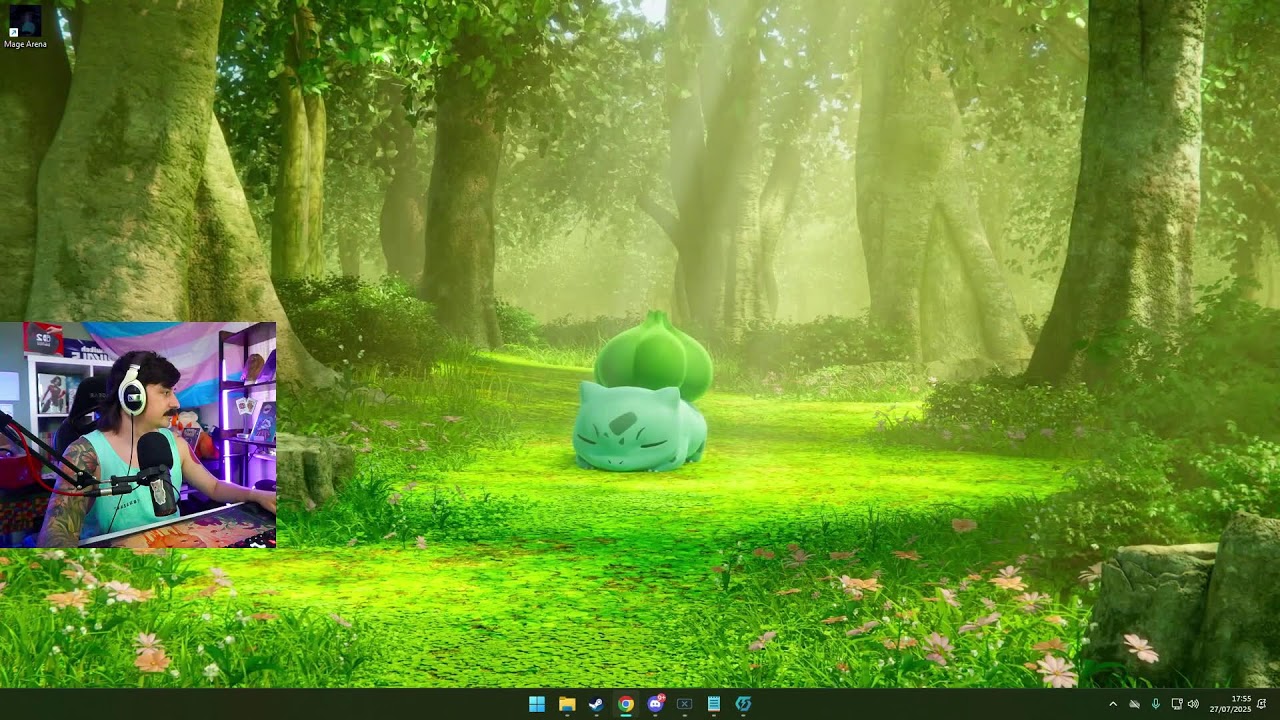The height and width of the screenshot is (720, 1280).
Task: Open the volume speaker control
Action: pos(1193,704)
